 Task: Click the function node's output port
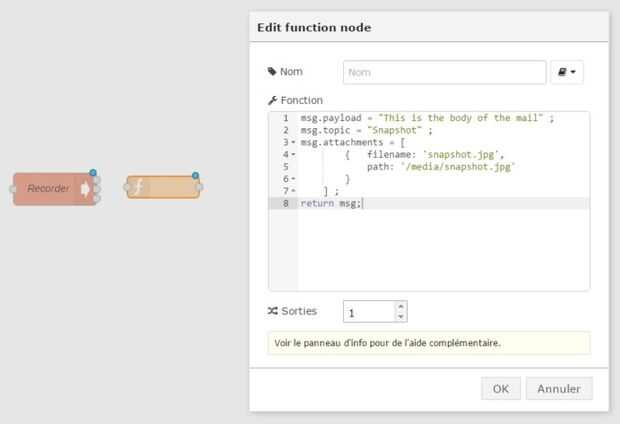click(x=200, y=187)
